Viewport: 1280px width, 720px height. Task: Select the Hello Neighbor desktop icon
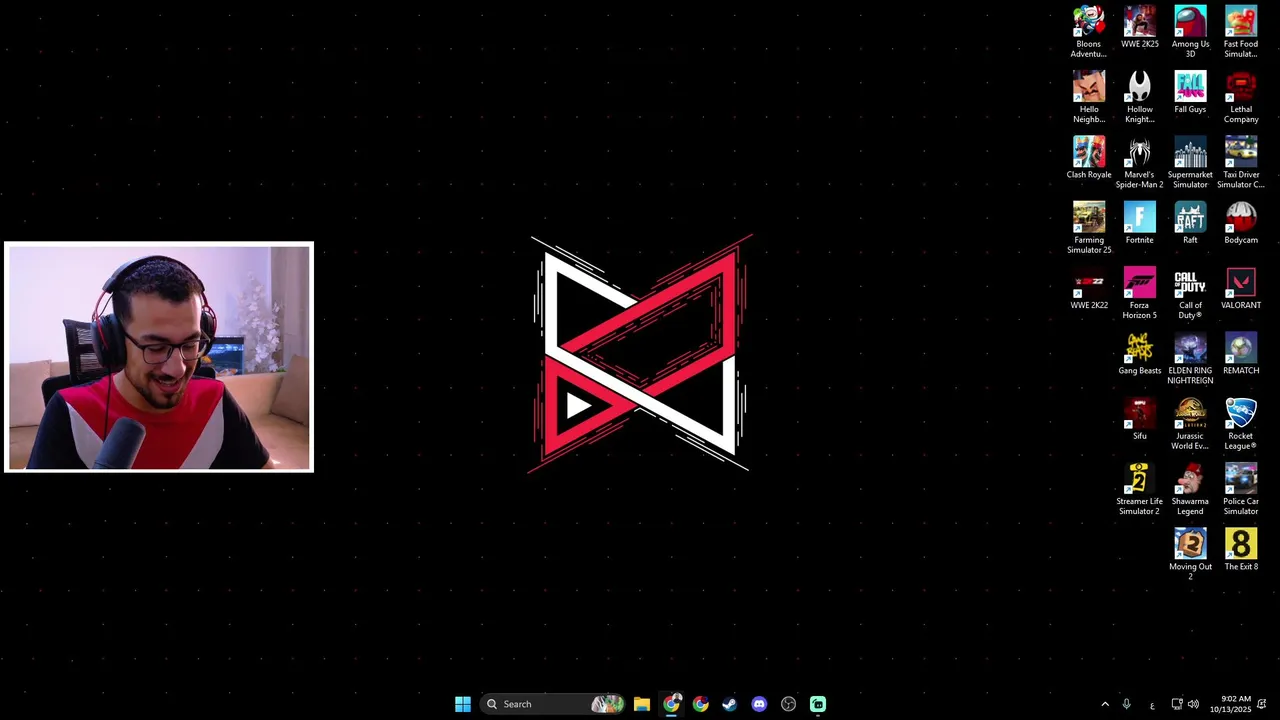[1089, 97]
